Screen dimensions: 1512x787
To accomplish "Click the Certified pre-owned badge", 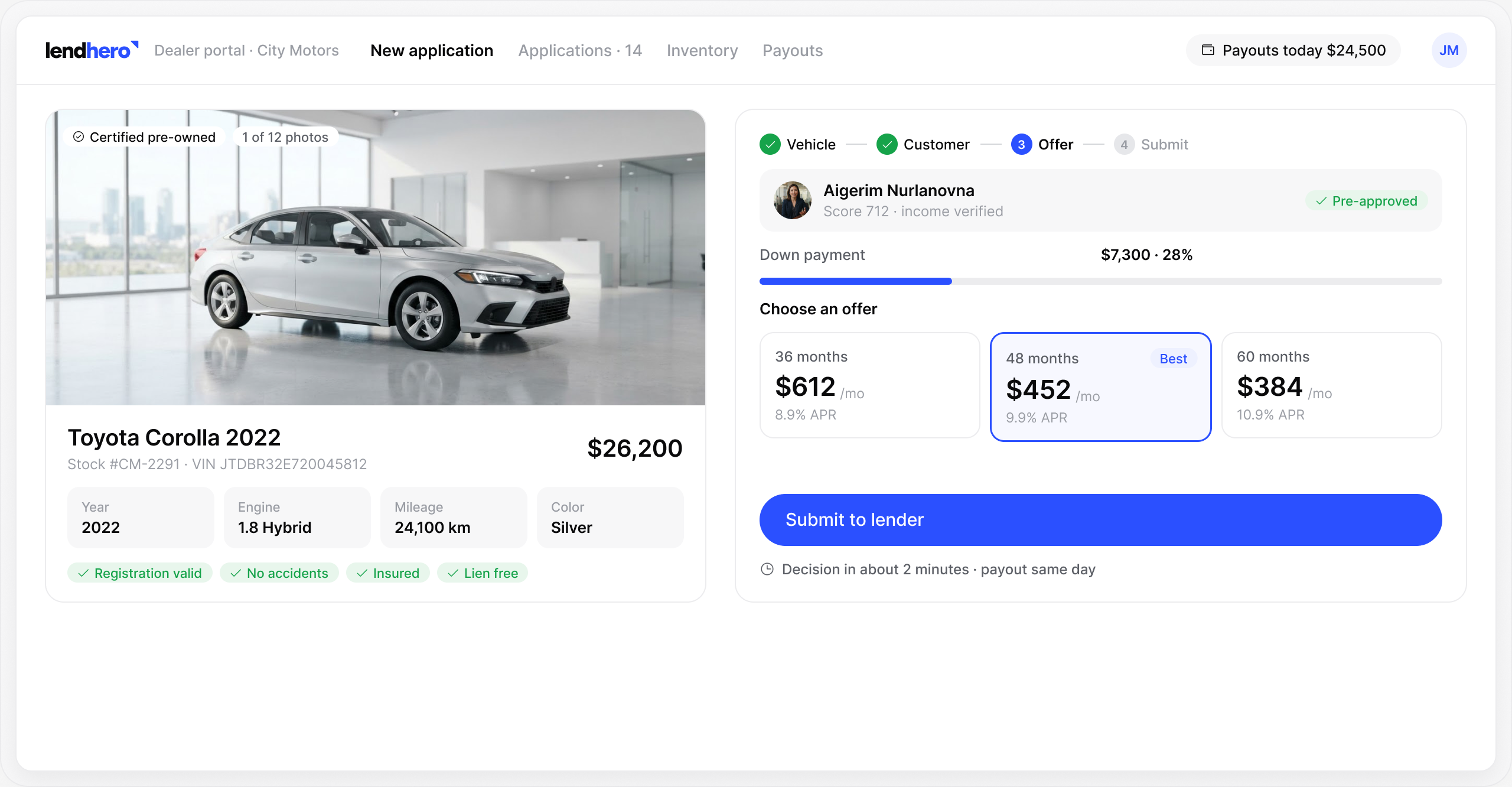I will click(144, 137).
